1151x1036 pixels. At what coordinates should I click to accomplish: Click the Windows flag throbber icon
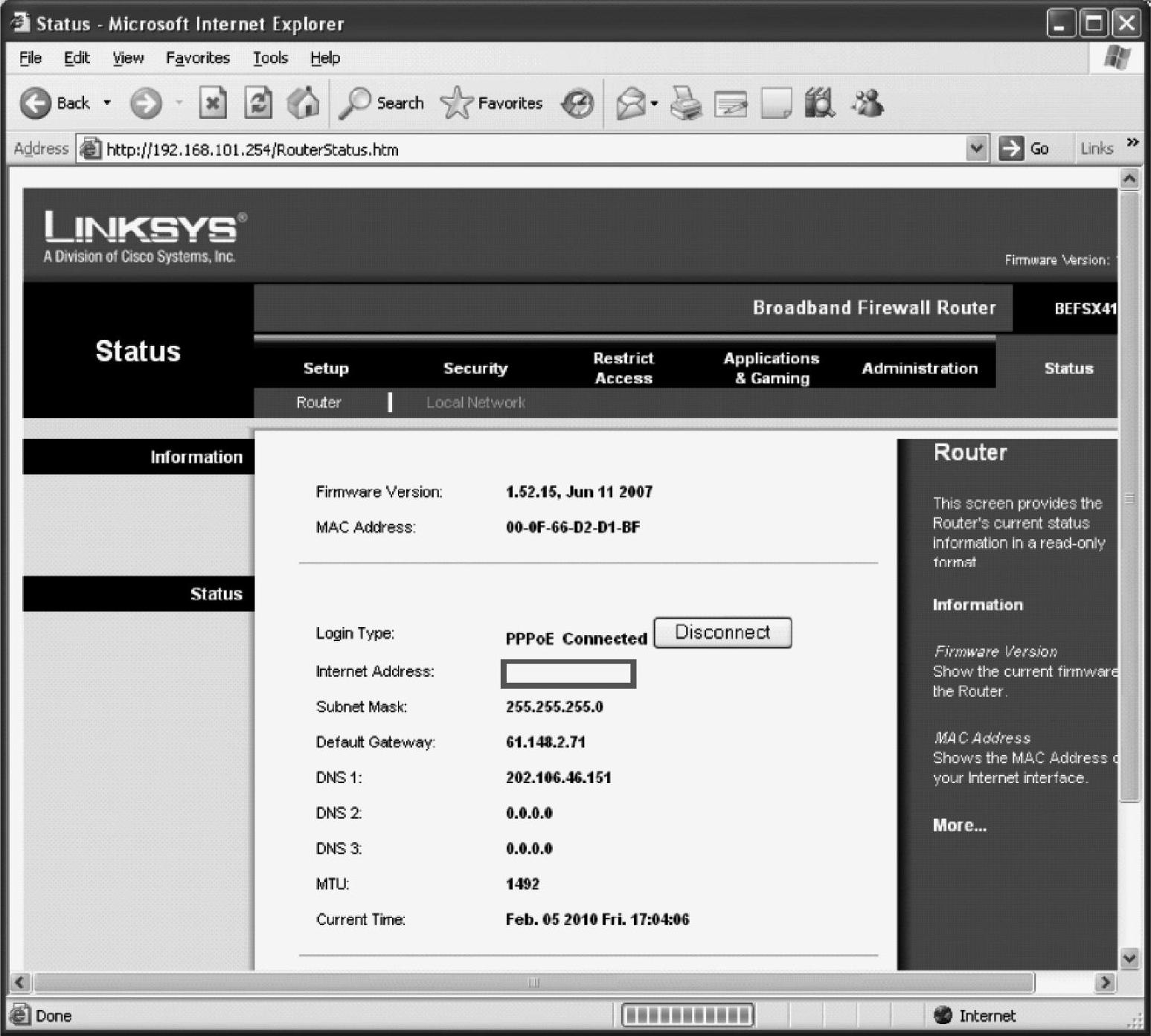(1118, 57)
